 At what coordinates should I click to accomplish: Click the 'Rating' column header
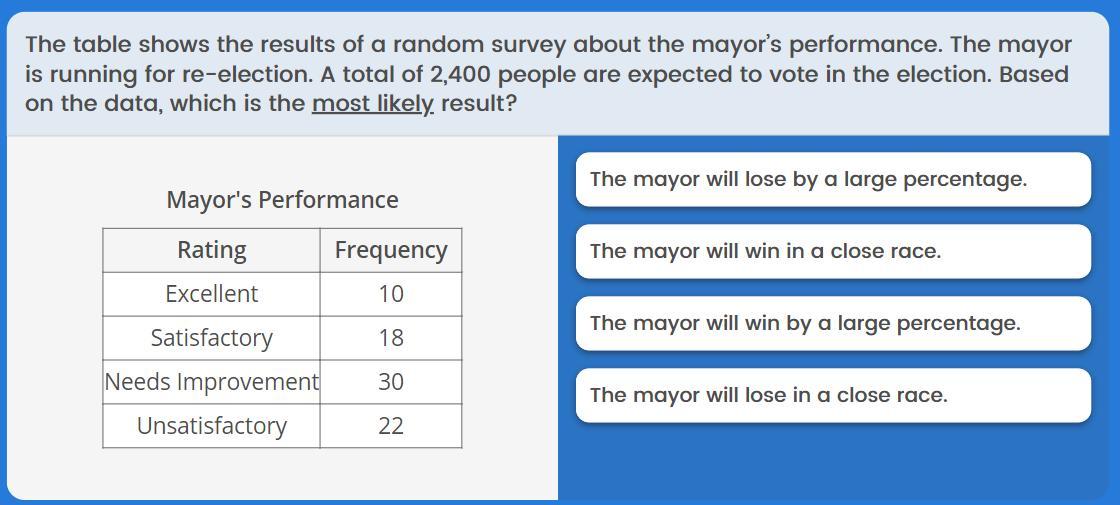(x=211, y=250)
